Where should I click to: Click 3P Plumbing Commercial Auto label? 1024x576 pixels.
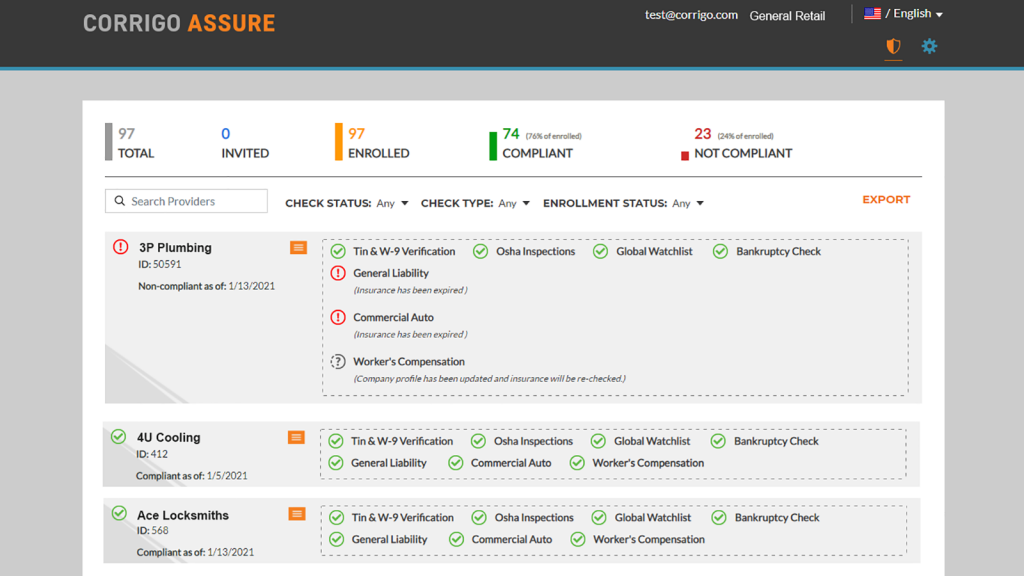pyautogui.click(x=393, y=317)
